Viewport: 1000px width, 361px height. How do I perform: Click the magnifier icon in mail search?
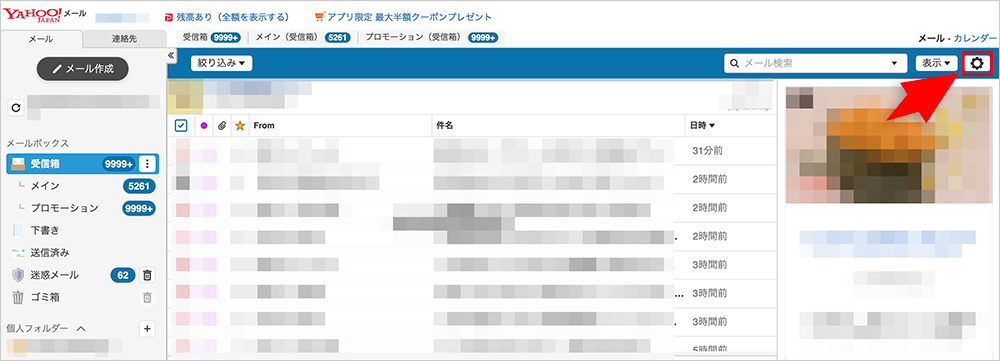pyautogui.click(x=735, y=63)
